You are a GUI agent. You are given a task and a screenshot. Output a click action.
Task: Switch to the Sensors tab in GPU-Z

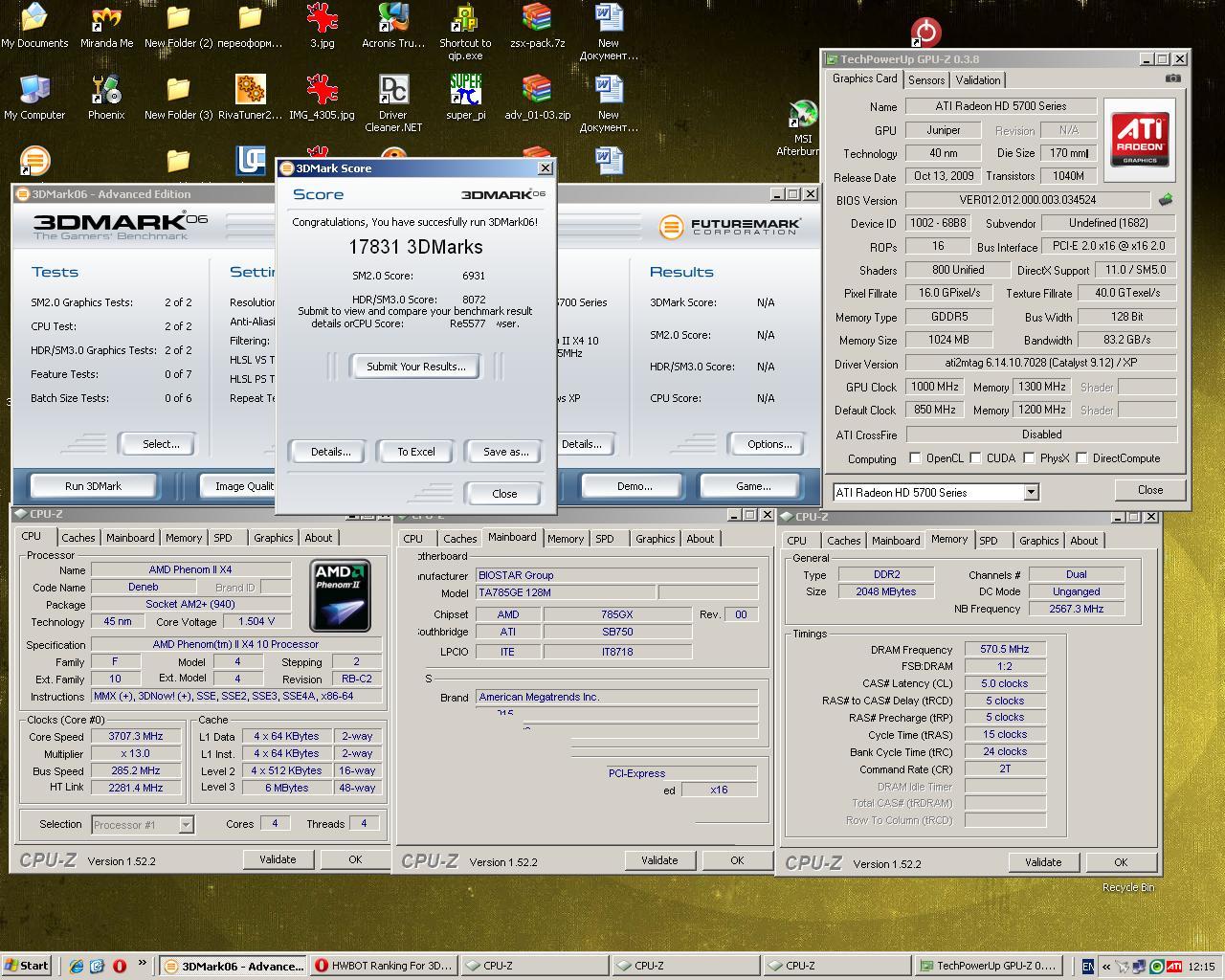click(925, 80)
